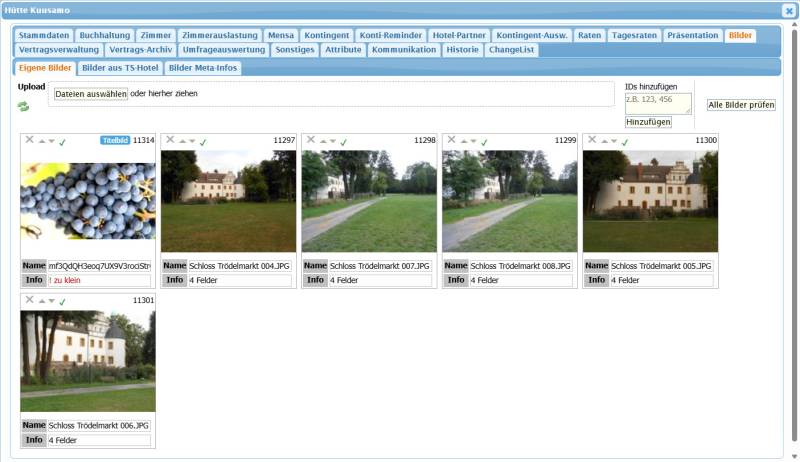Move image 11300 up with arrow icon
This screenshot has height=462, width=800.
604,141
